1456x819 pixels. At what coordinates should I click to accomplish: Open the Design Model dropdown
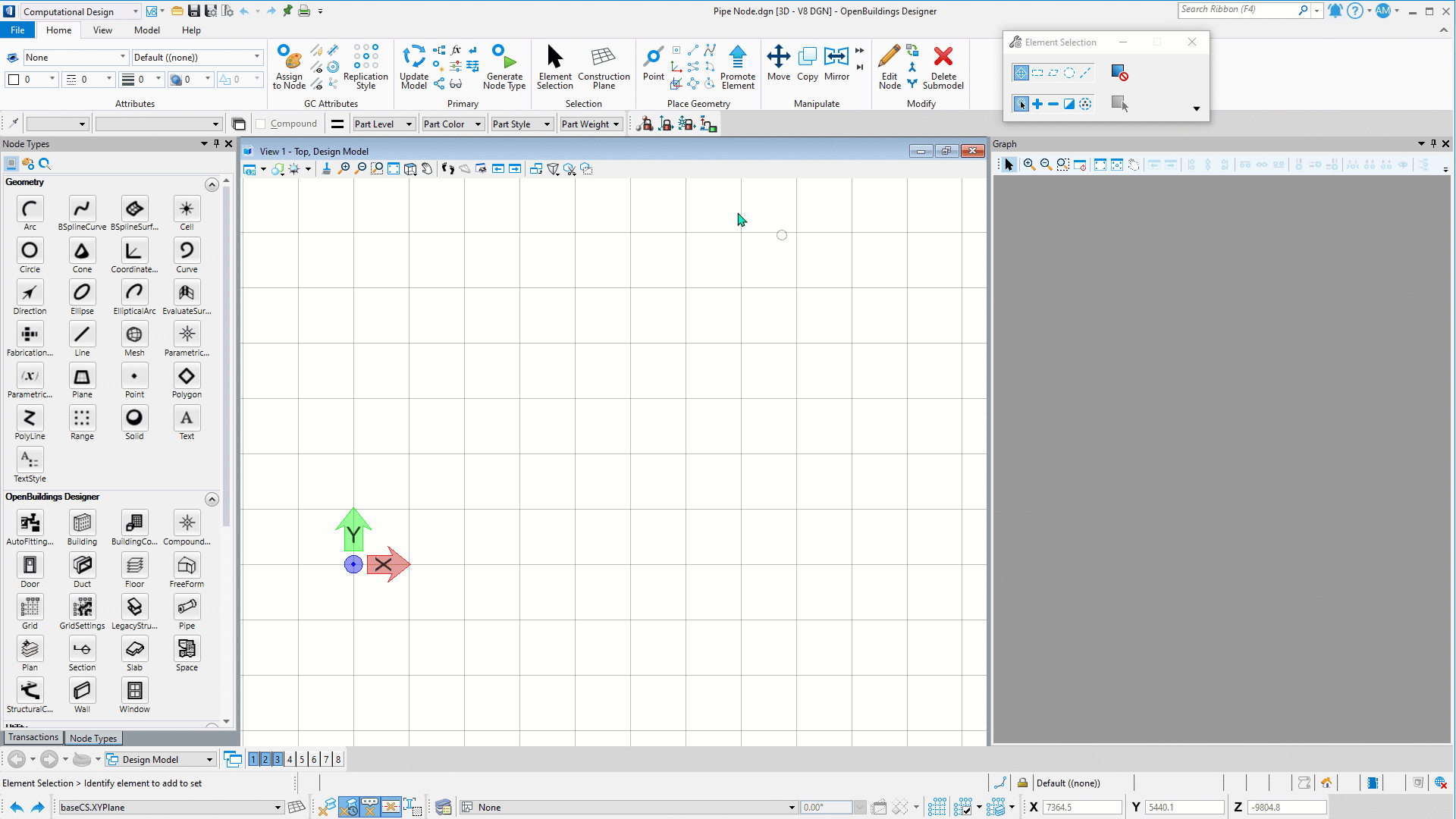point(160,759)
